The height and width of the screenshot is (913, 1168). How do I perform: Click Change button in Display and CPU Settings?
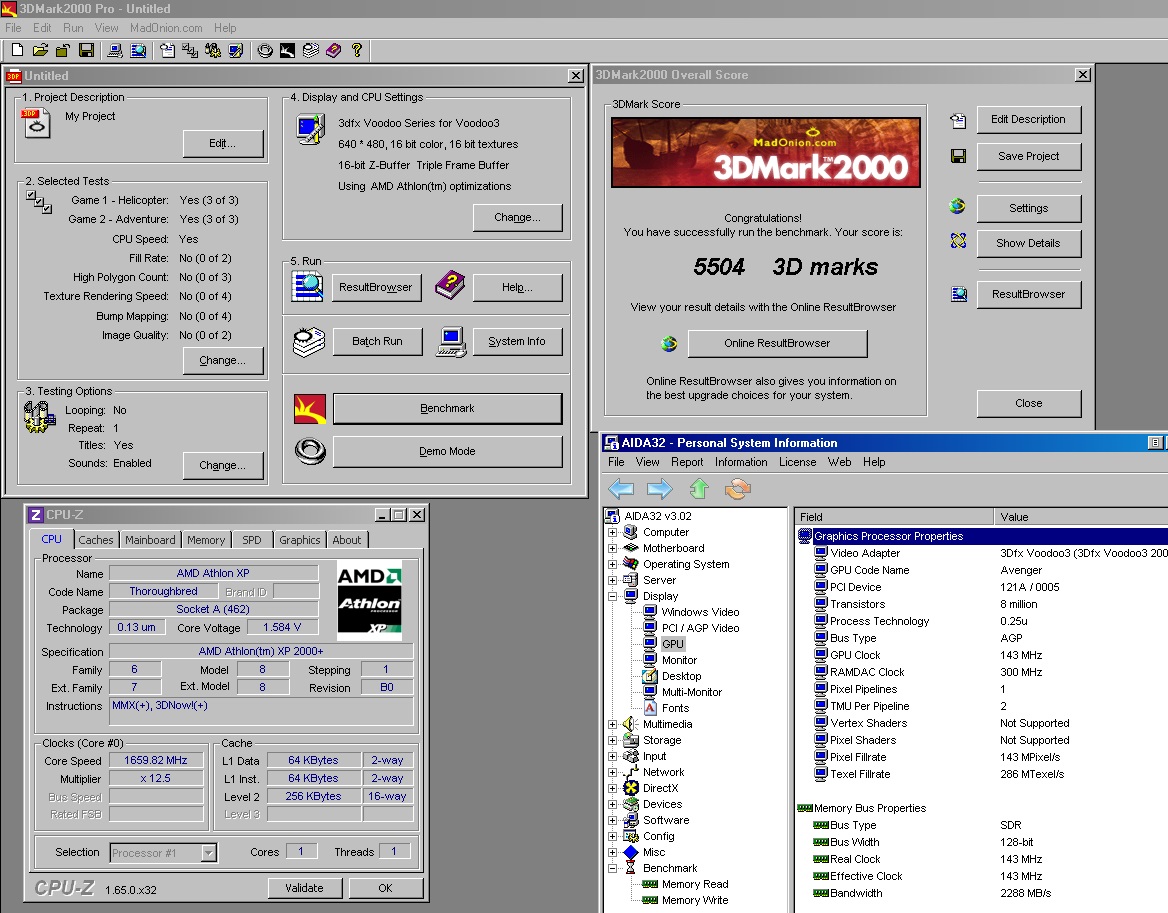click(517, 217)
